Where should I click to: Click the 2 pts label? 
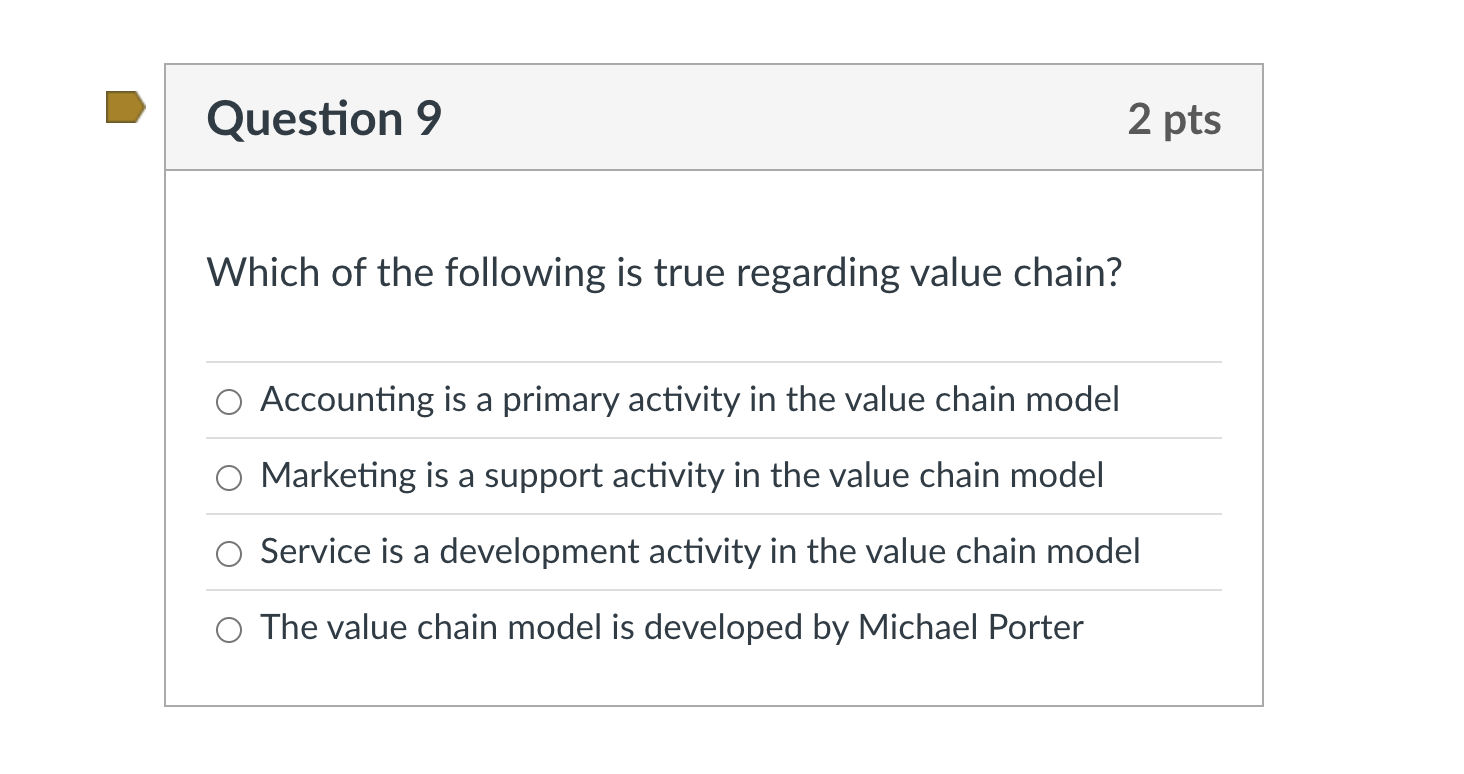pyautogui.click(x=1176, y=118)
